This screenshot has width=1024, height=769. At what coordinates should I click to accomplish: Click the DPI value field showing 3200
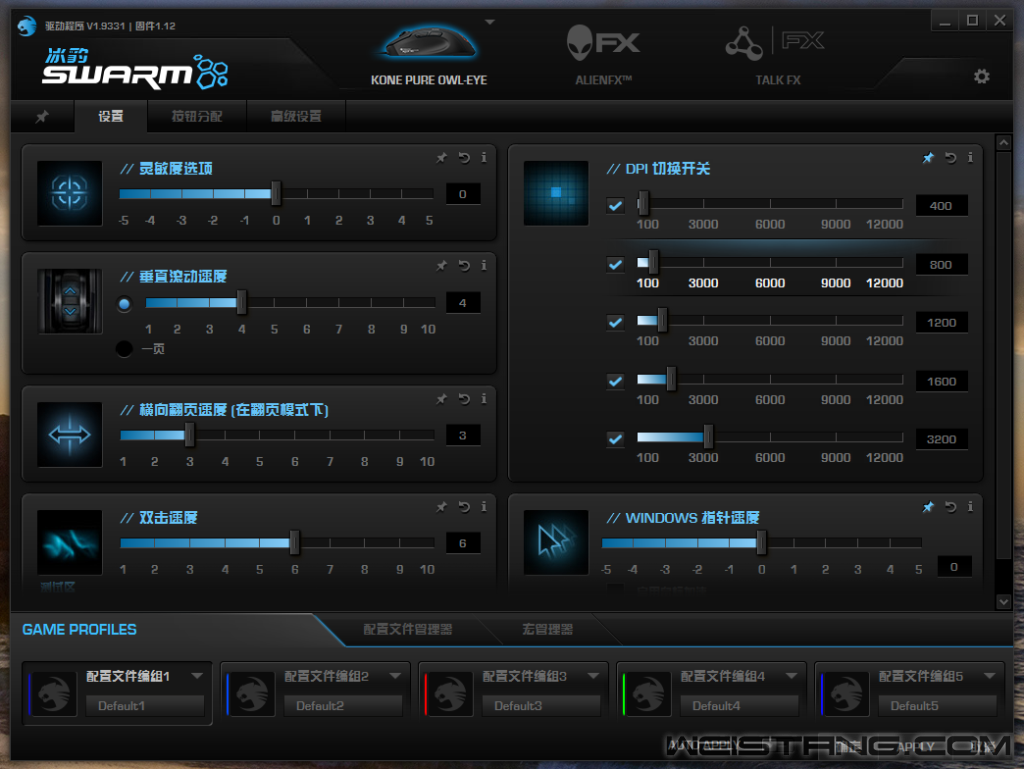tap(941, 439)
